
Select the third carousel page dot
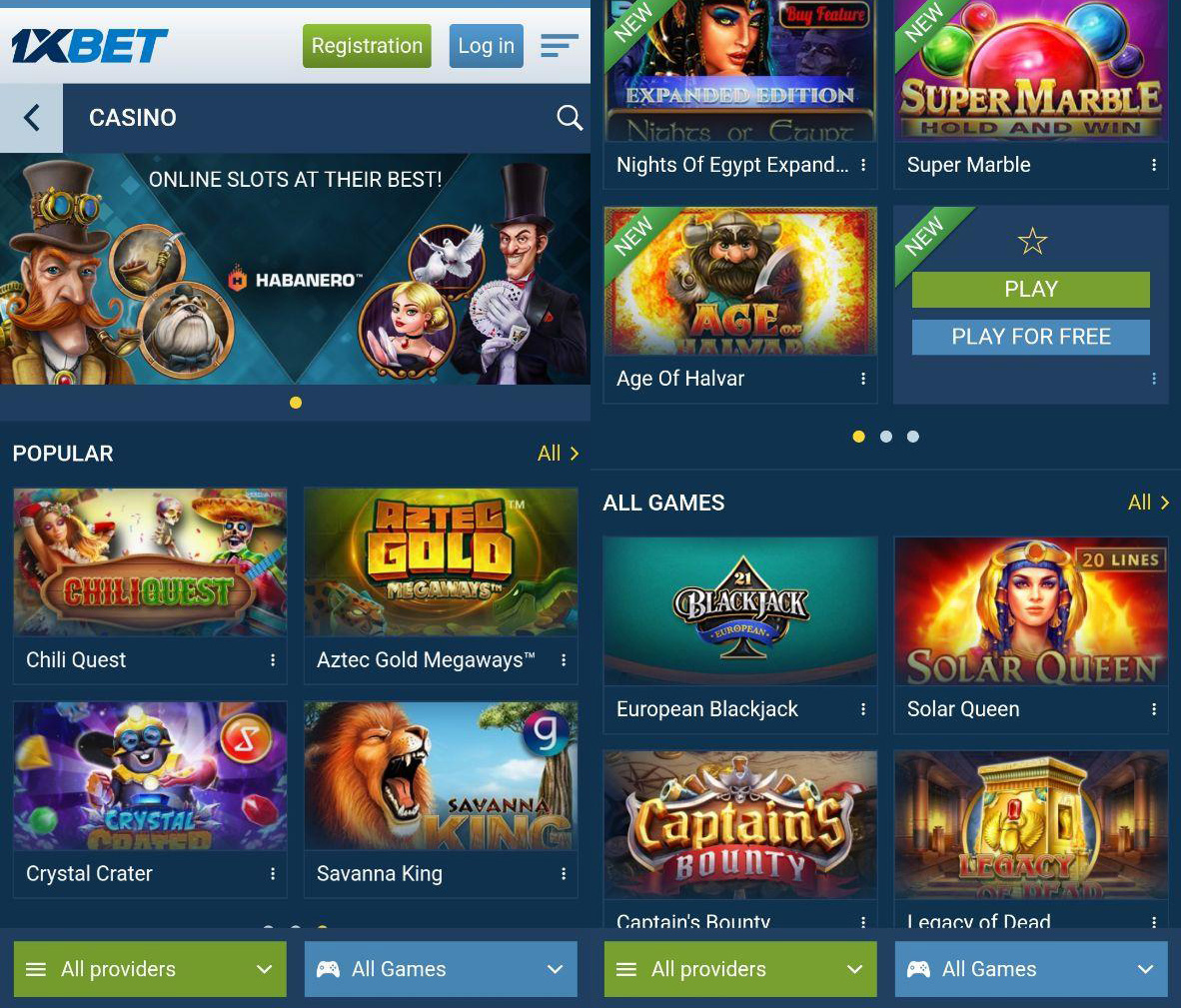913,437
